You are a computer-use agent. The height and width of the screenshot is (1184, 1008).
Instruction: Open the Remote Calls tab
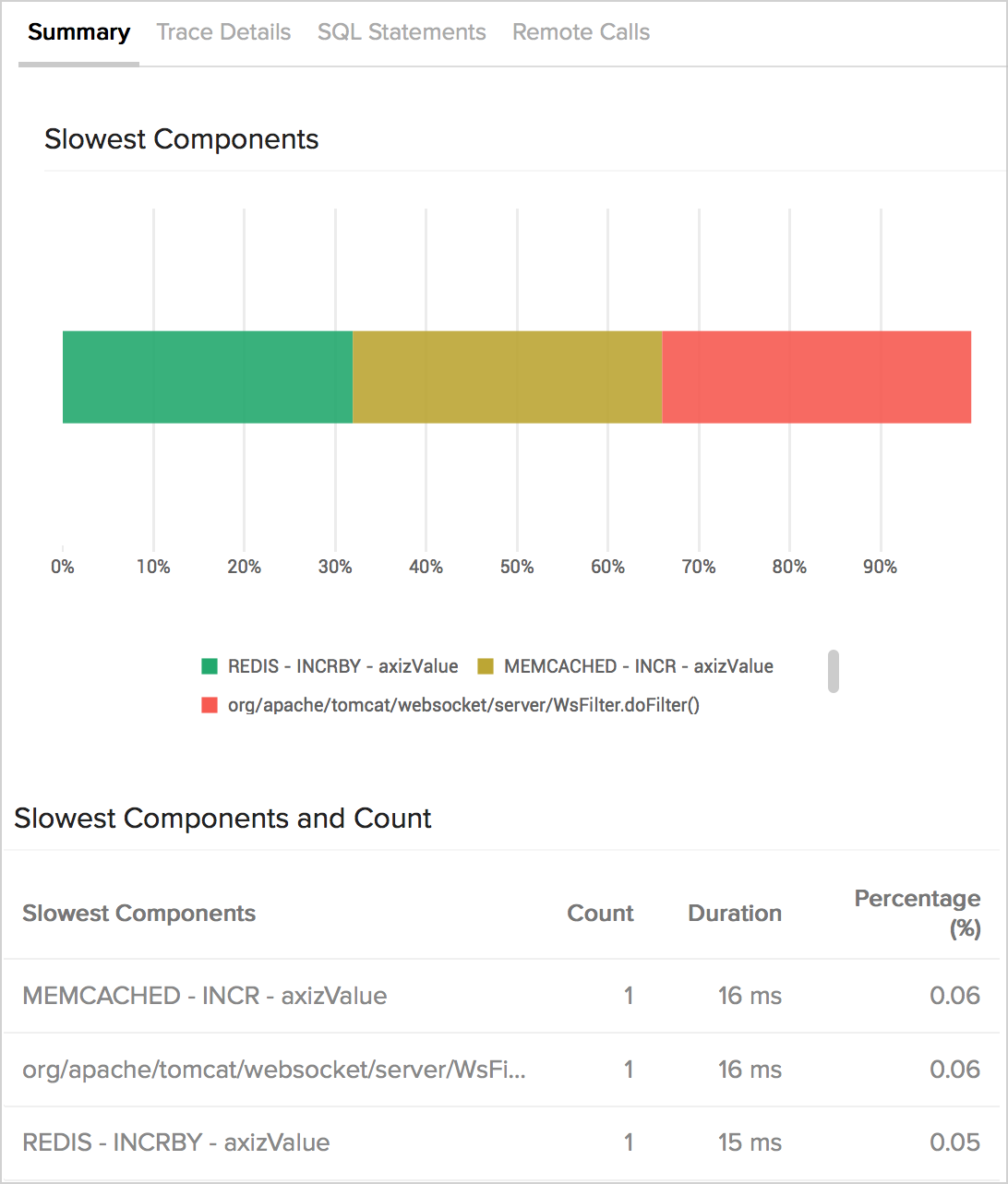pos(581,32)
